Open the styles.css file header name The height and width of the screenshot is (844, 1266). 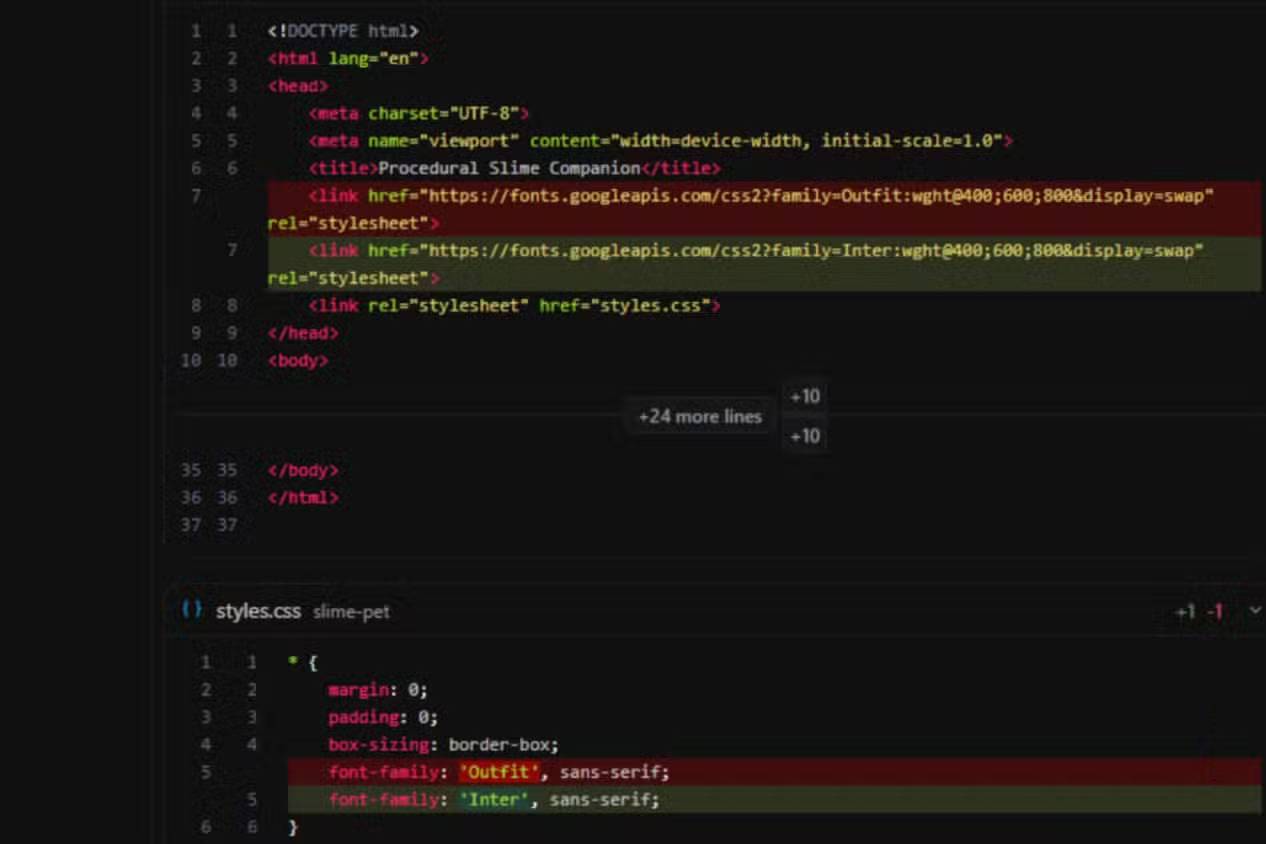[258, 611]
